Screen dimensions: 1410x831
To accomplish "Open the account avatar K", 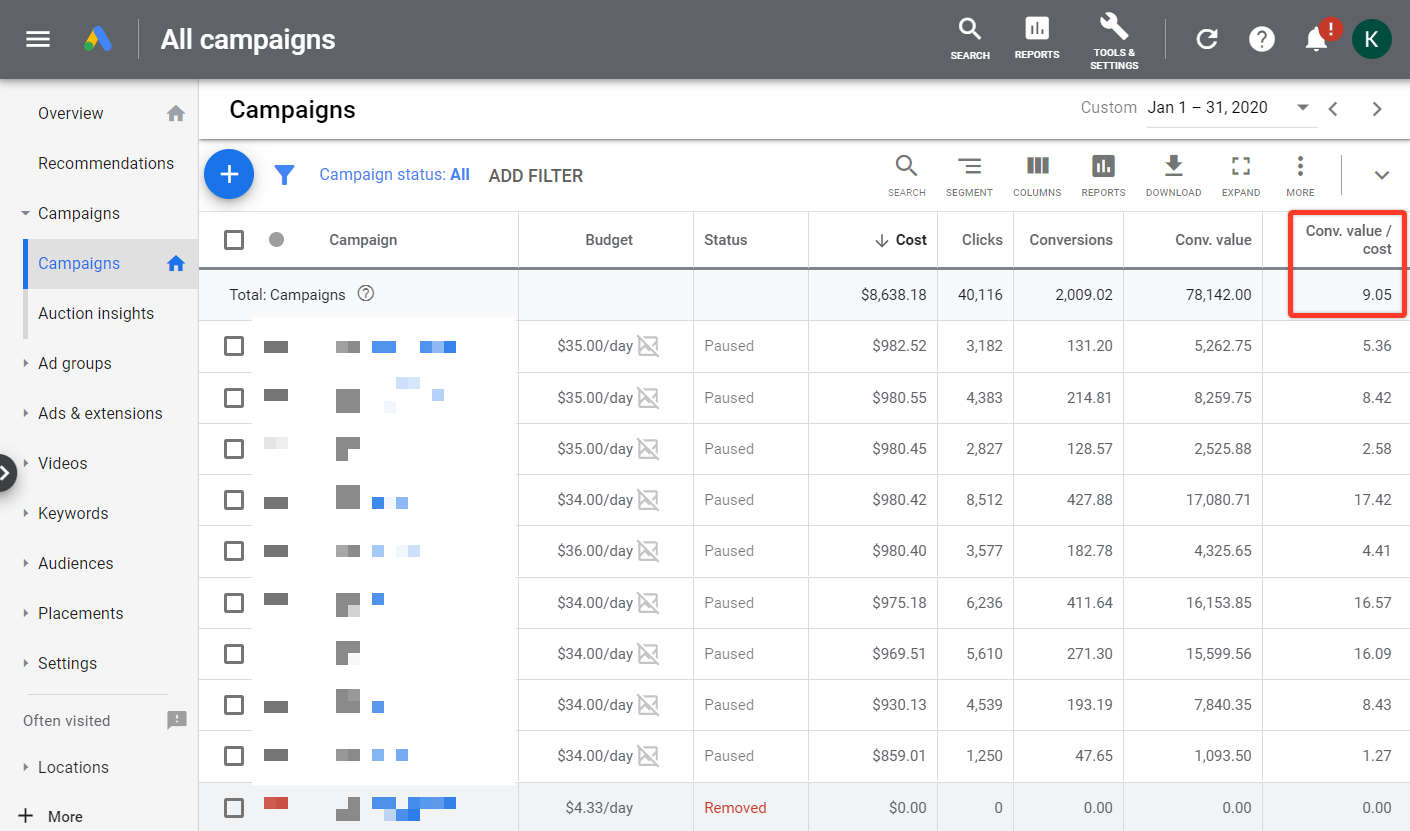I will (x=1372, y=39).
